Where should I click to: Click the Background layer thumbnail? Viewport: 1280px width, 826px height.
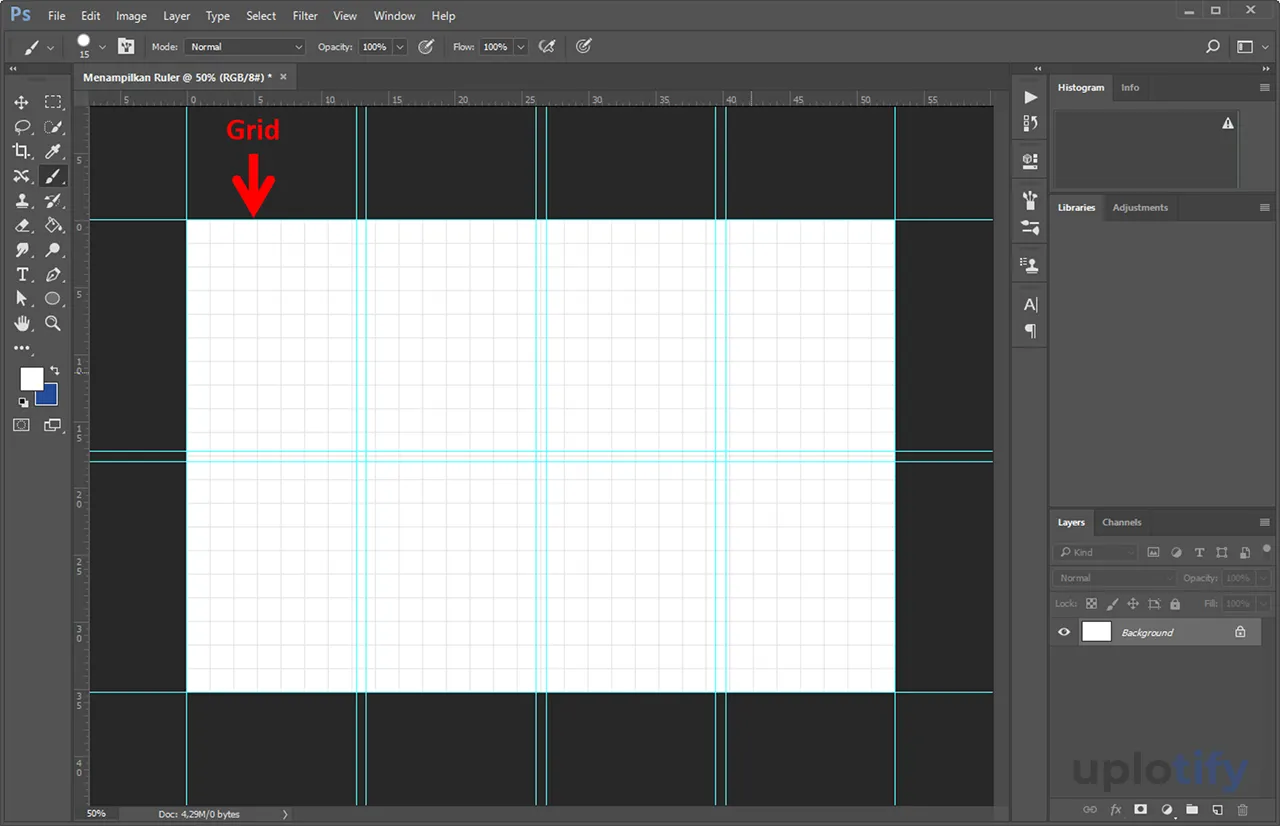coord(1097,632)
